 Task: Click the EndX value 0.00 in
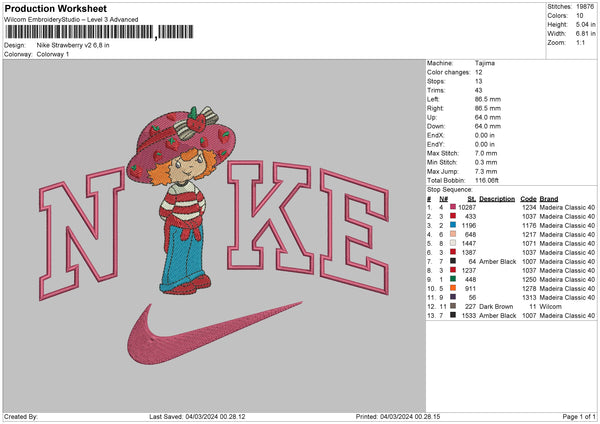pos(484,135)
